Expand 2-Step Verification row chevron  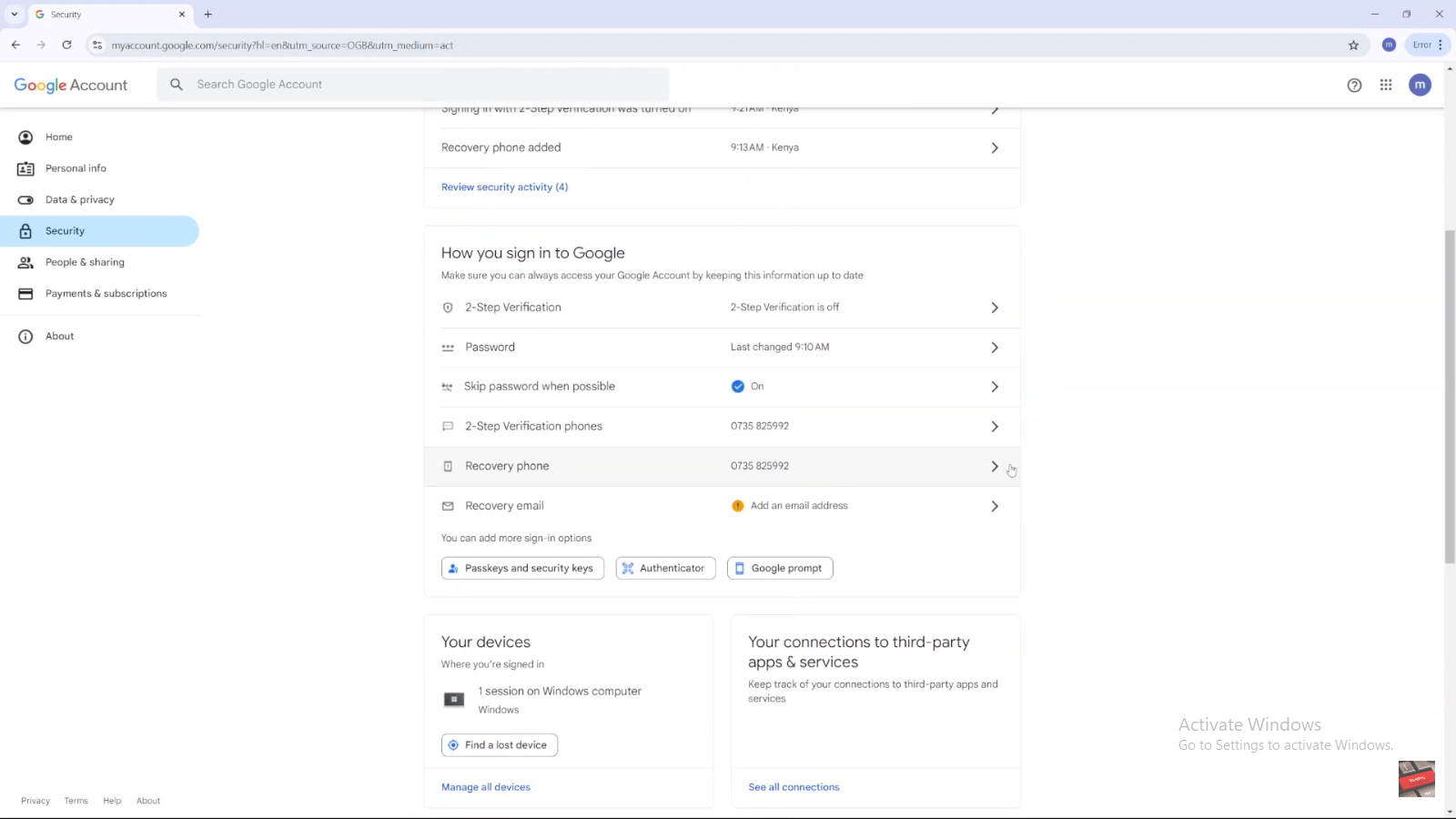click(995, 308)
